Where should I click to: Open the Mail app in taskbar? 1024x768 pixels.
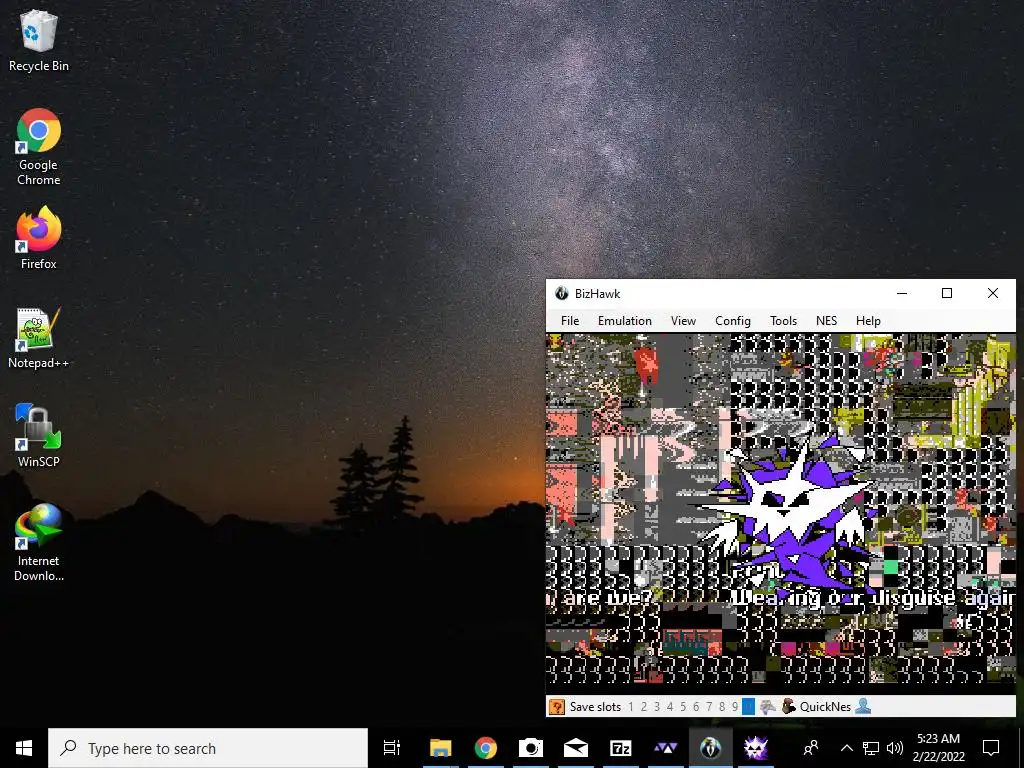(575, 748)
